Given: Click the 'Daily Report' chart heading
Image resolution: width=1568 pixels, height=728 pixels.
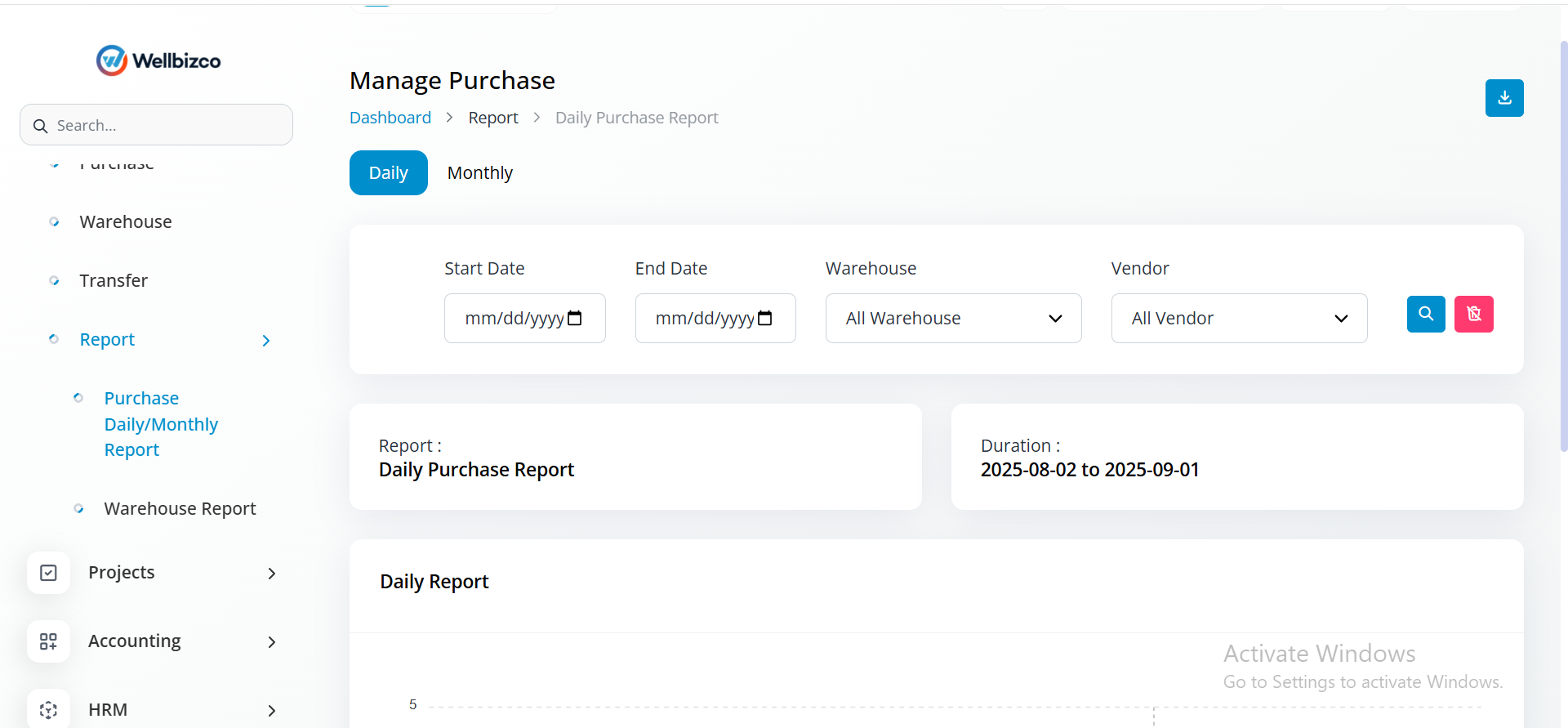Looking at the screenshot, I should click(434, 582).
